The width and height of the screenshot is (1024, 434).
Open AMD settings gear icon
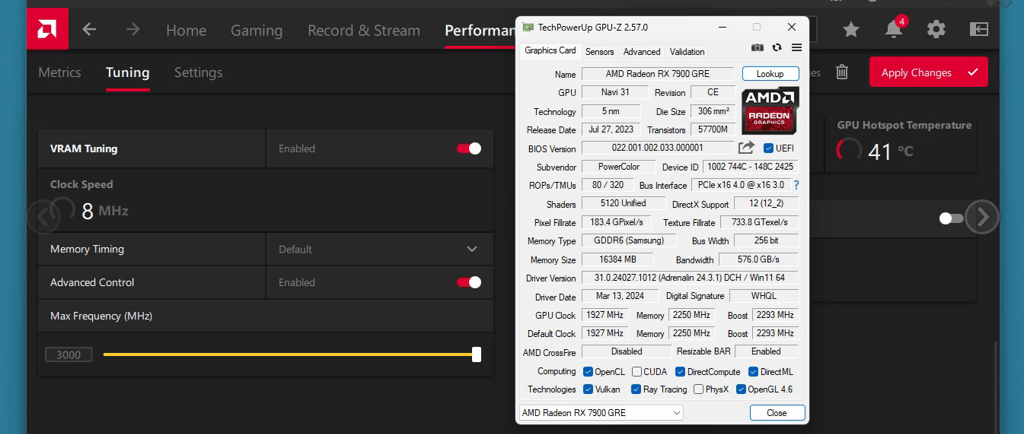pos(936,29)
